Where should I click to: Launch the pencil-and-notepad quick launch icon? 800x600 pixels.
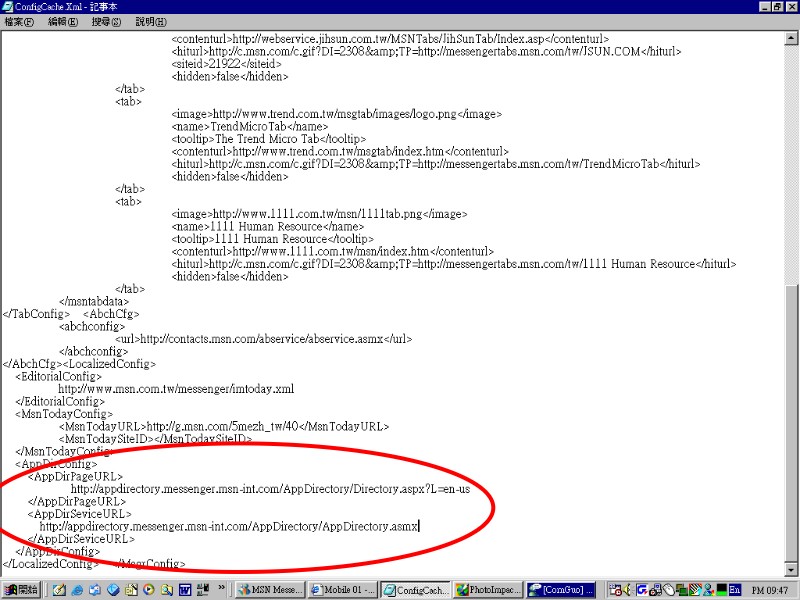[59, 590]
